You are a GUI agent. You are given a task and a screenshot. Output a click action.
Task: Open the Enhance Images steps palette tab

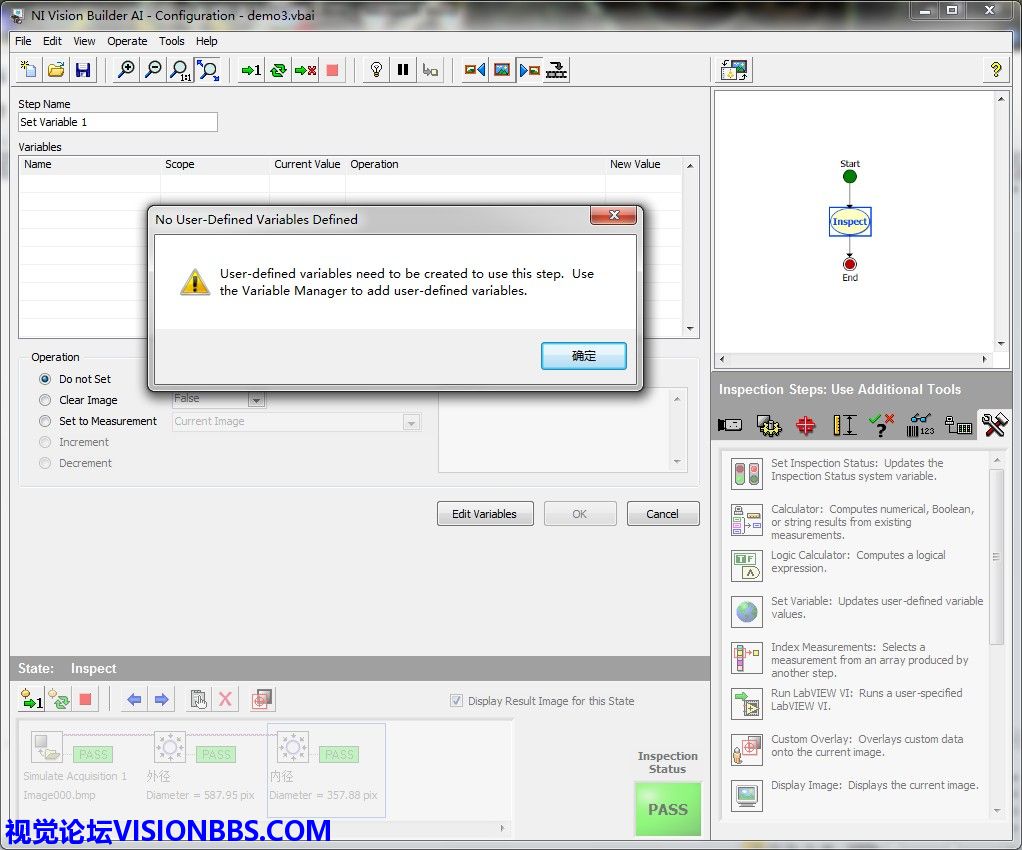pos(769,425)
